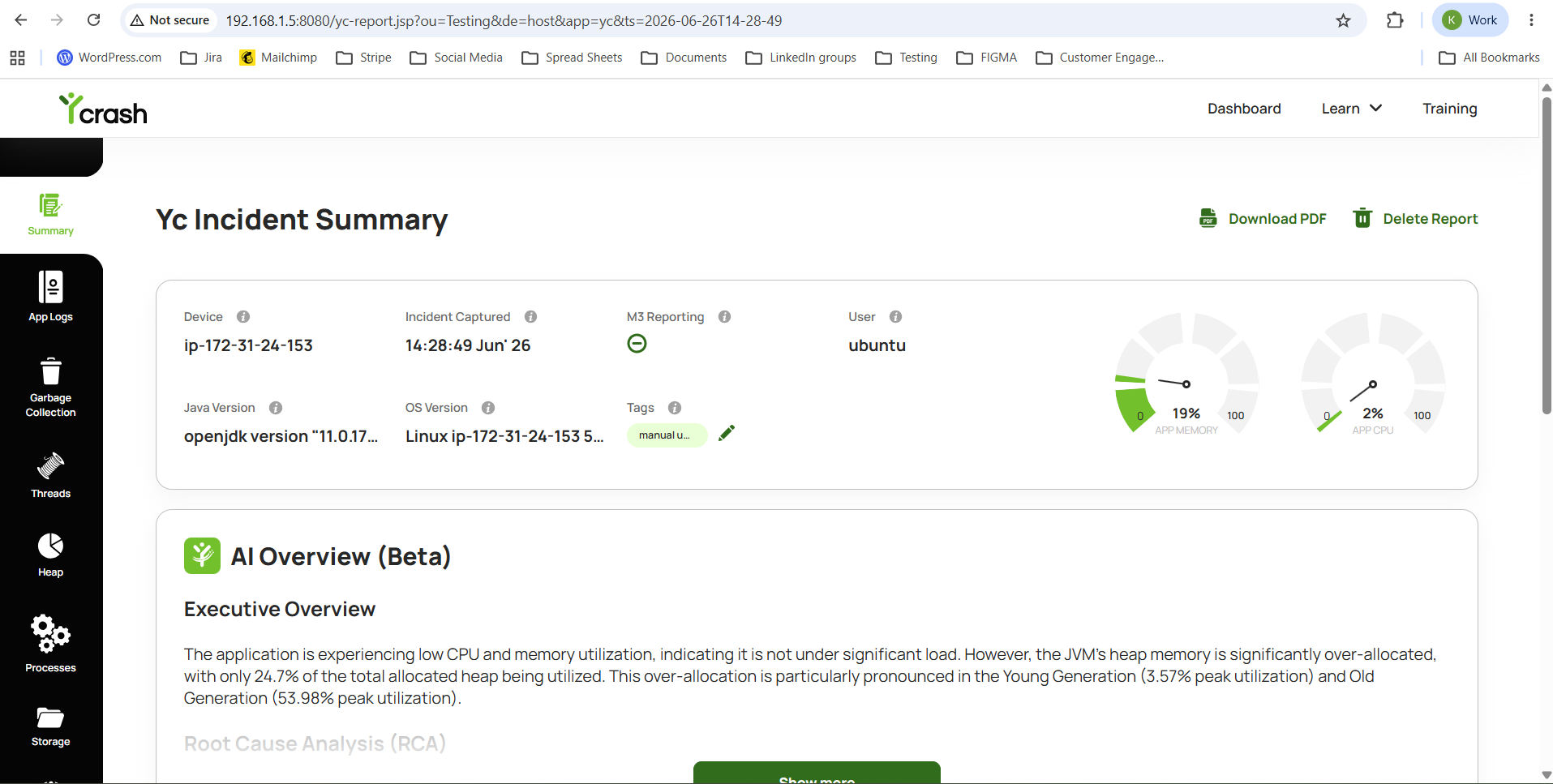Open the browser Extensions puzzle icon
The width and height of the screenshot is (1553, 784).
(1395, 20)
